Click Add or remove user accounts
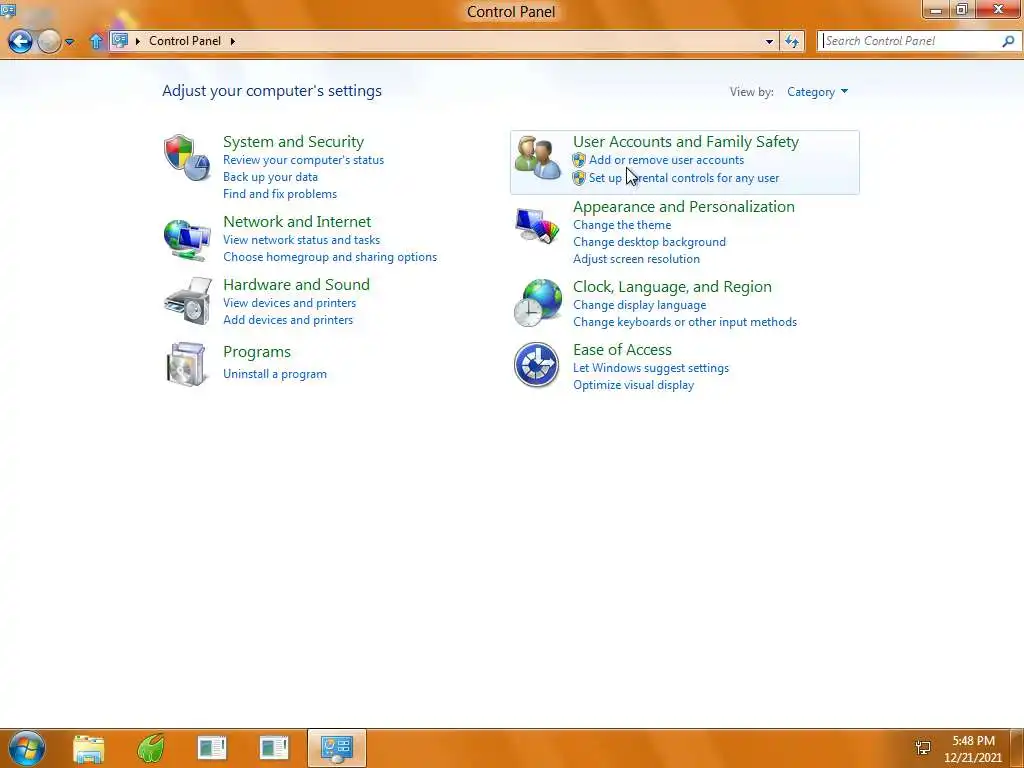Viewport: 1024px width, 768px height. [666, 160]
